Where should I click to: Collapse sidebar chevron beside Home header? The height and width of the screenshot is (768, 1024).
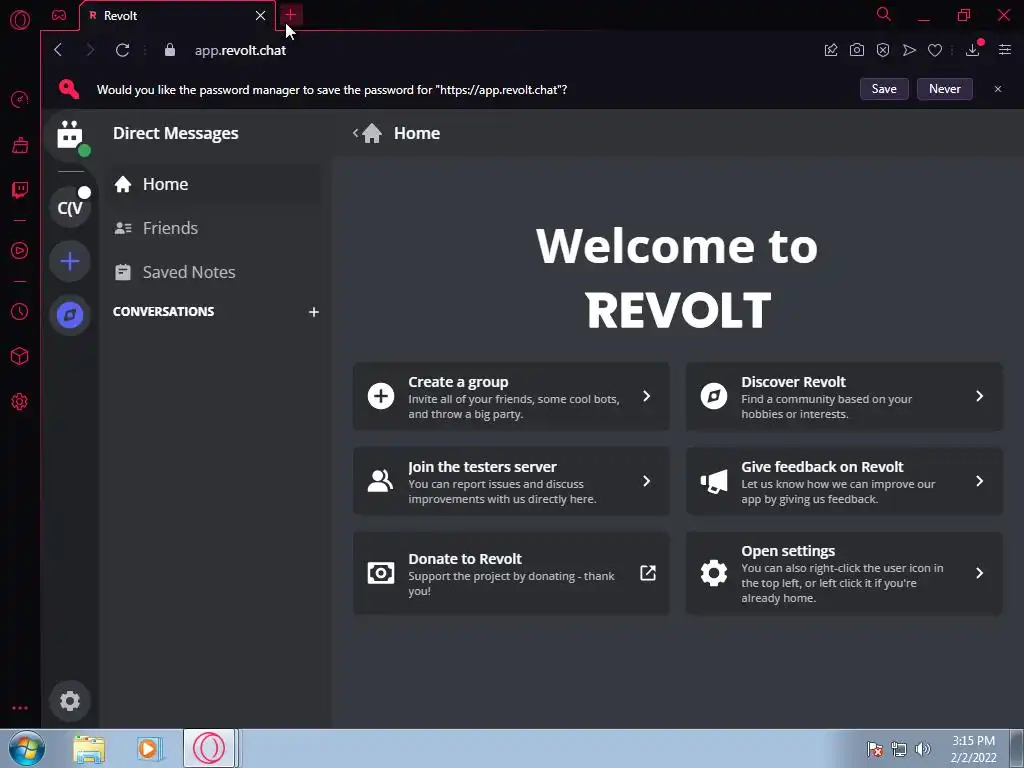pos(356,133)
